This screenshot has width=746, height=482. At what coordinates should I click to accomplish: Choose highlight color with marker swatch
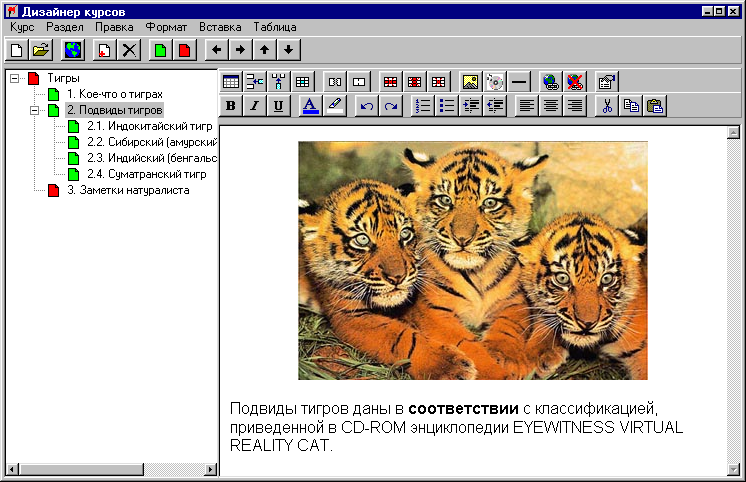(x=335, y=106)
